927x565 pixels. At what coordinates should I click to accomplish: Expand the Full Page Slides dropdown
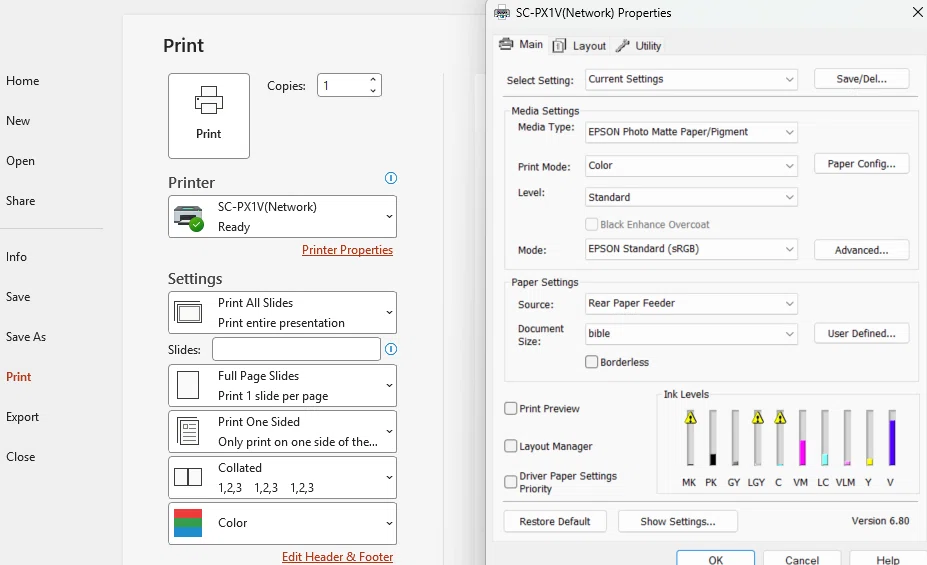tap(283, 385)
